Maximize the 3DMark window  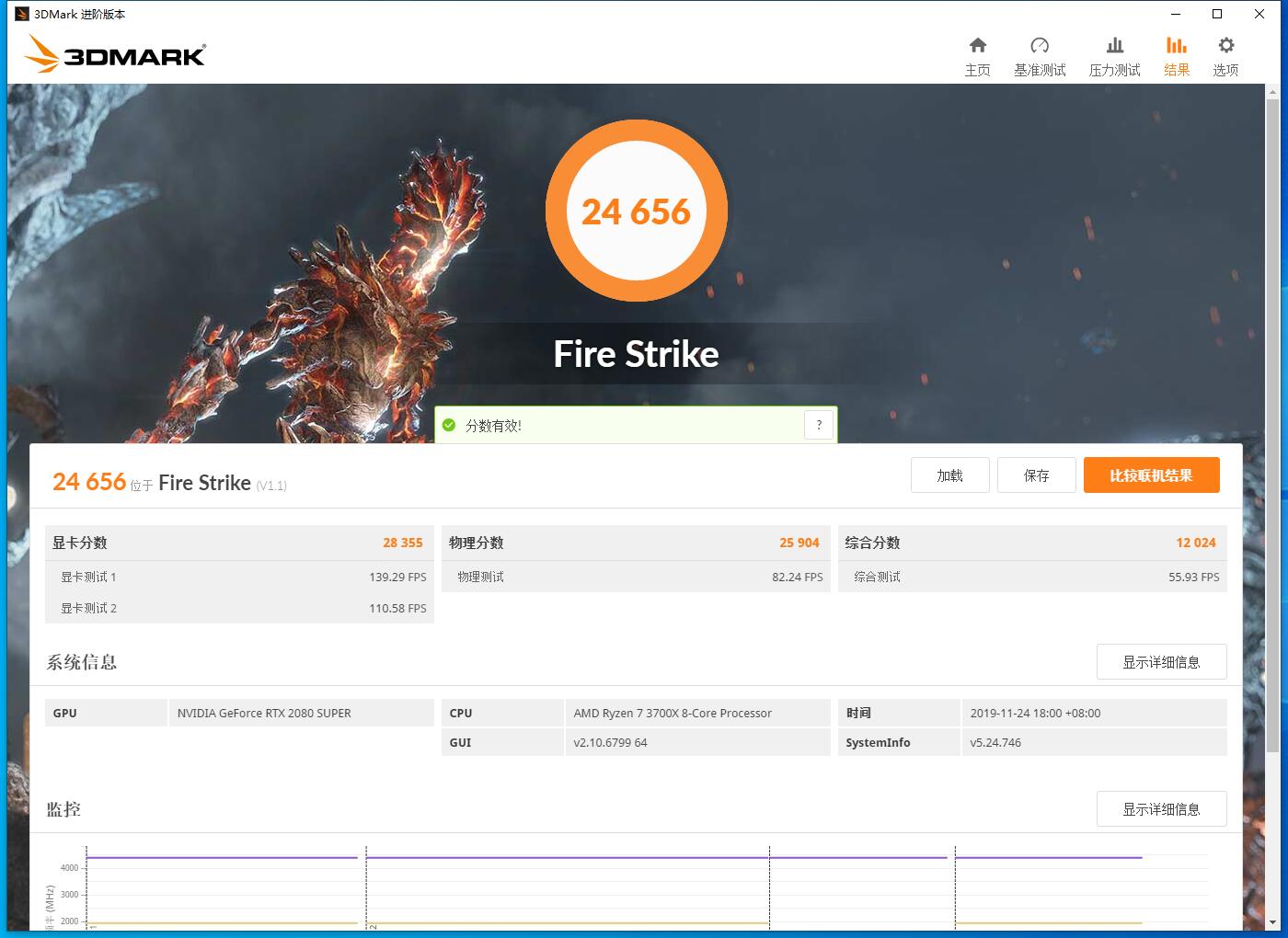click(x=1217, y=14)
